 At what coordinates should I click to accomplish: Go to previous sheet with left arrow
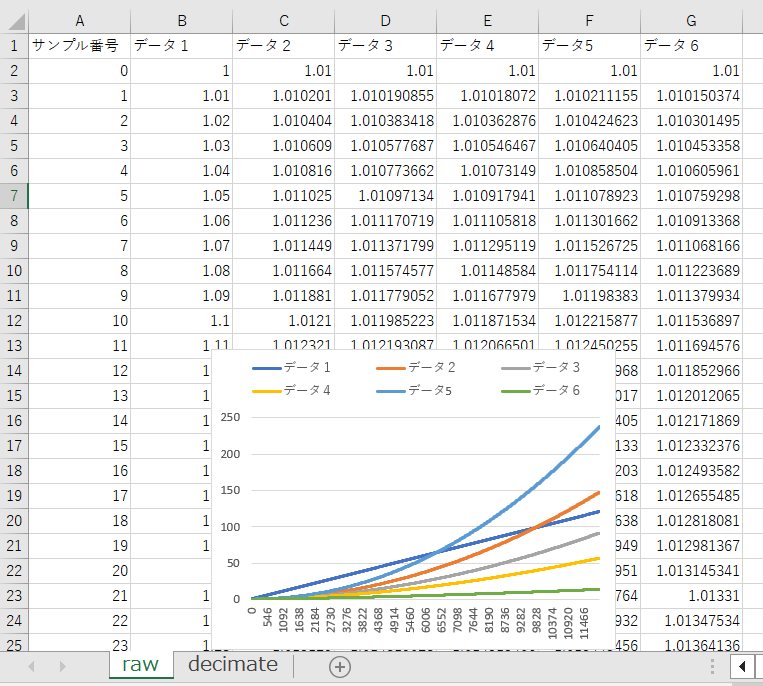coord(31,666)
